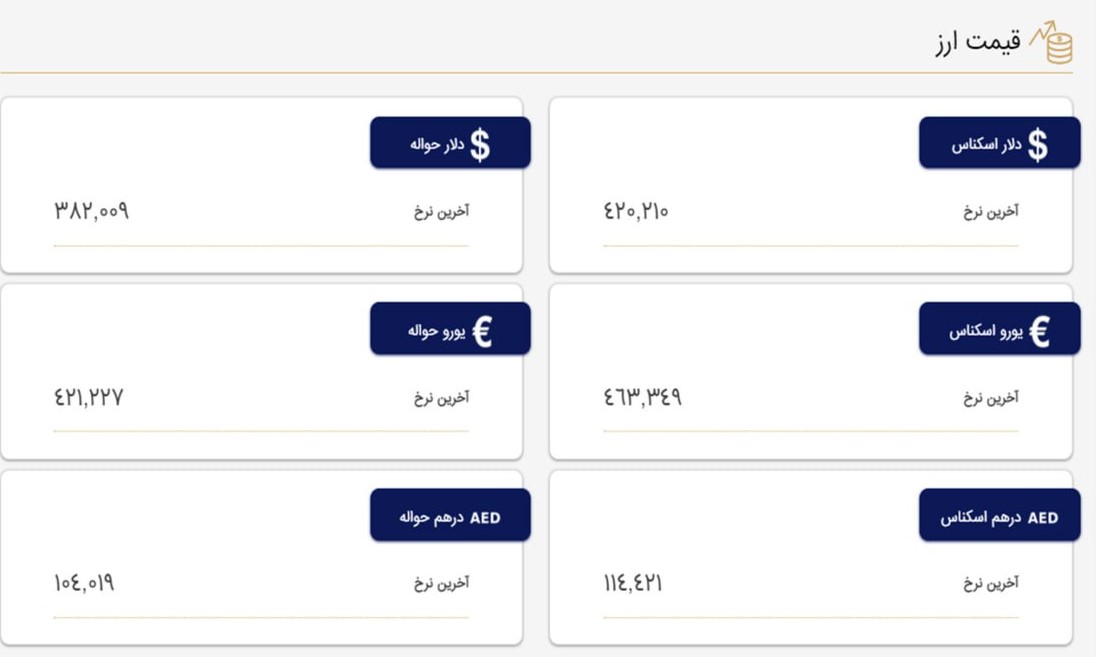Click the gold coins currency price icon

pos(1051,42)
